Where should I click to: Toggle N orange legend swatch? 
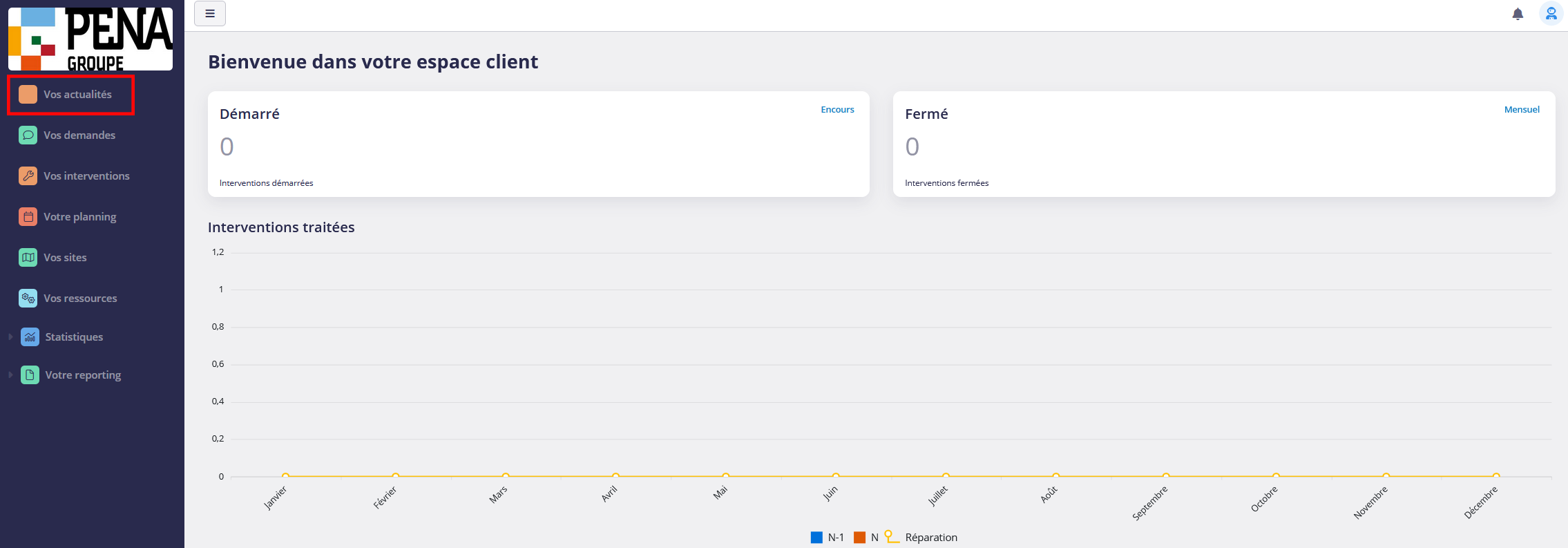pyautogui.click(x=859, y=537)
